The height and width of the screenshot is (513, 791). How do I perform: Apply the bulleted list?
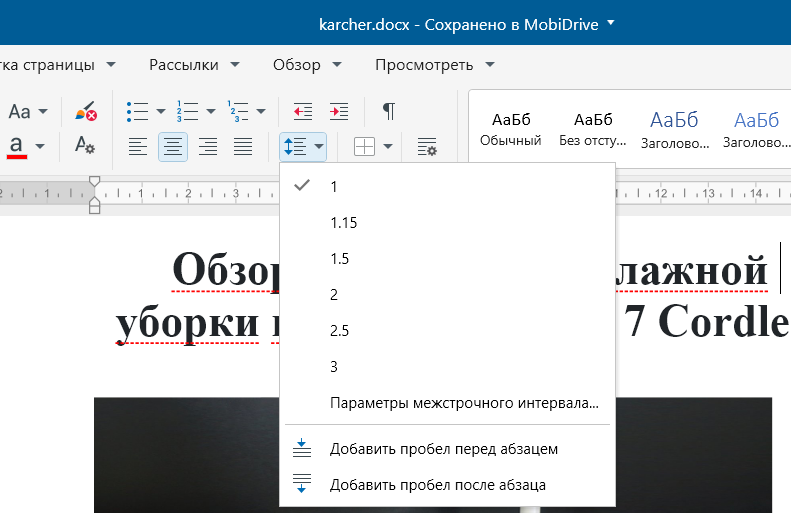tap(137, 111)
